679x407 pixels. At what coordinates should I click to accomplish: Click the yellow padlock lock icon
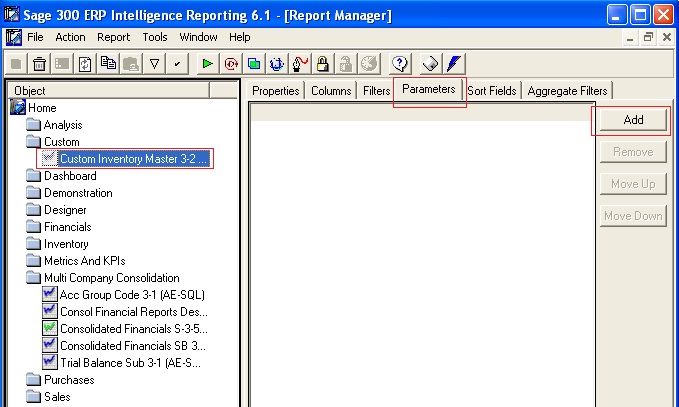322,64
